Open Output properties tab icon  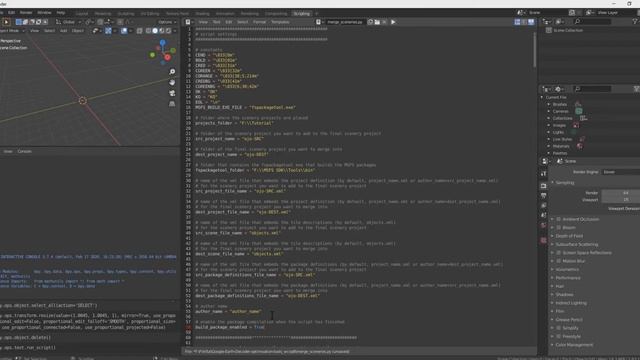pyautogui.click(x=543, y=196)
